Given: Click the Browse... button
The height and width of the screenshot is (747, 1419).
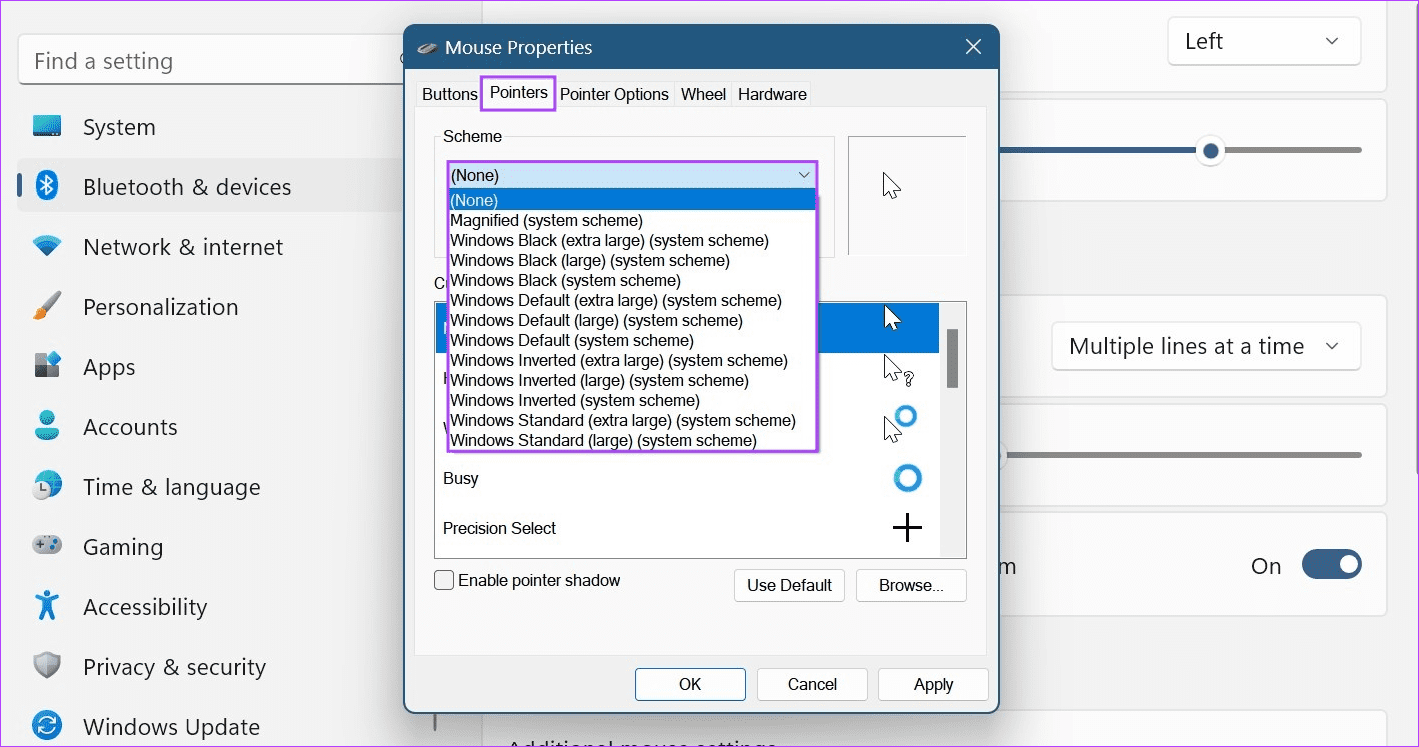Looking at the screenshot, I should (911, 585).
